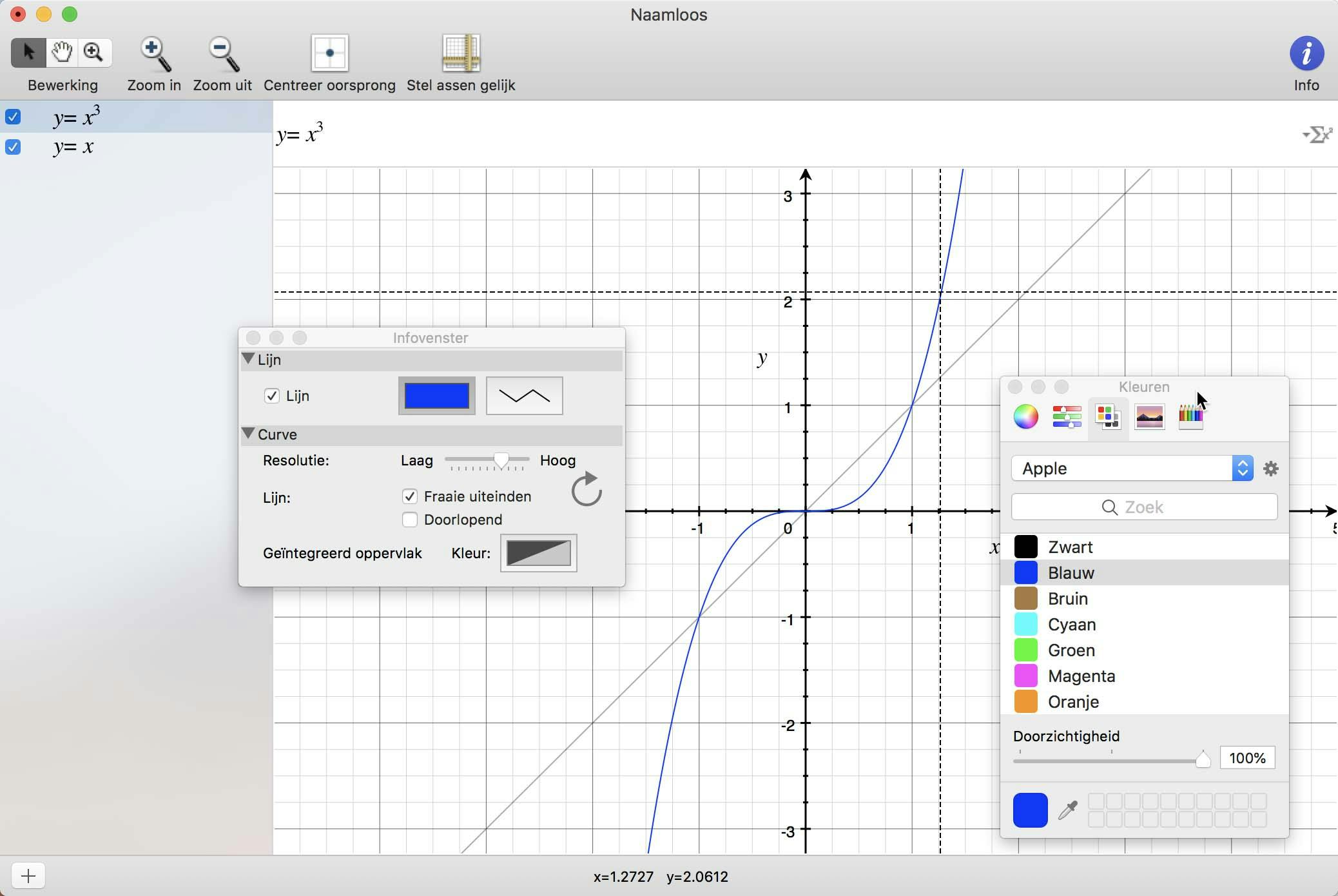
Task: Click the blue line color well
Action: click(x=436, y=396)
